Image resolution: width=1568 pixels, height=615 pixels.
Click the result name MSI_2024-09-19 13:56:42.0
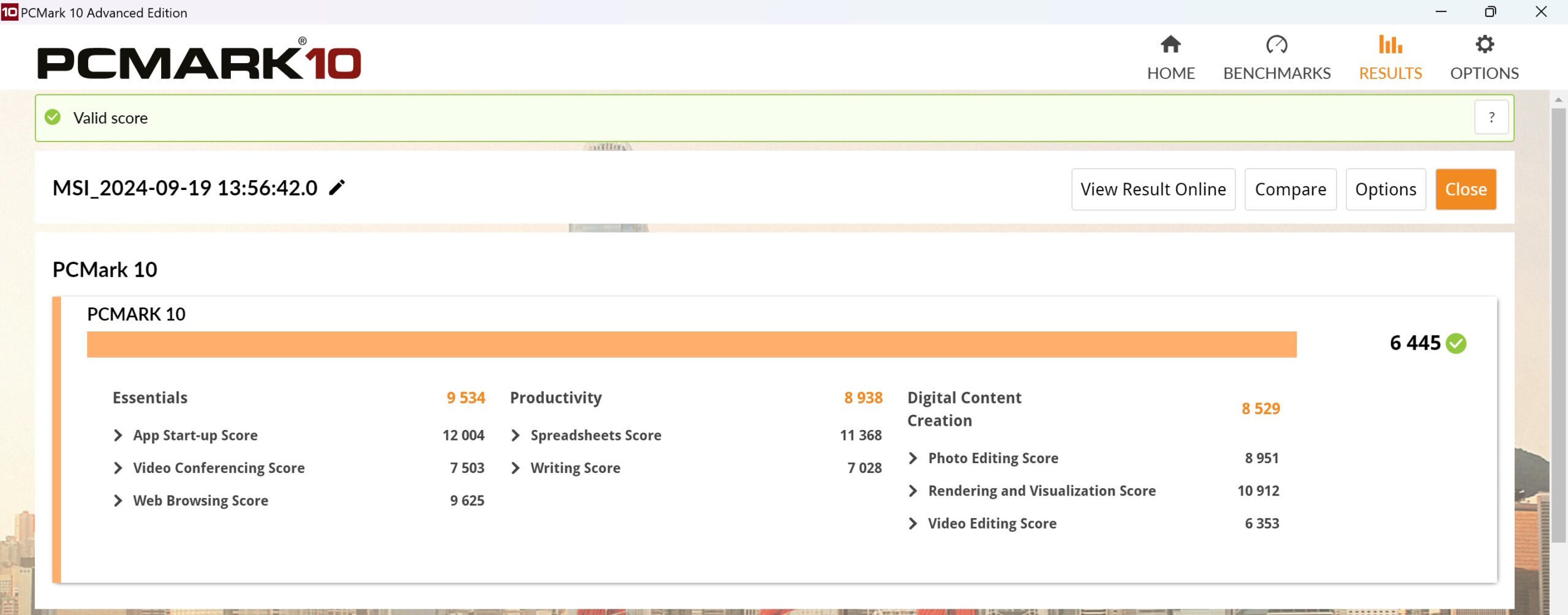[x=185, y=188]
